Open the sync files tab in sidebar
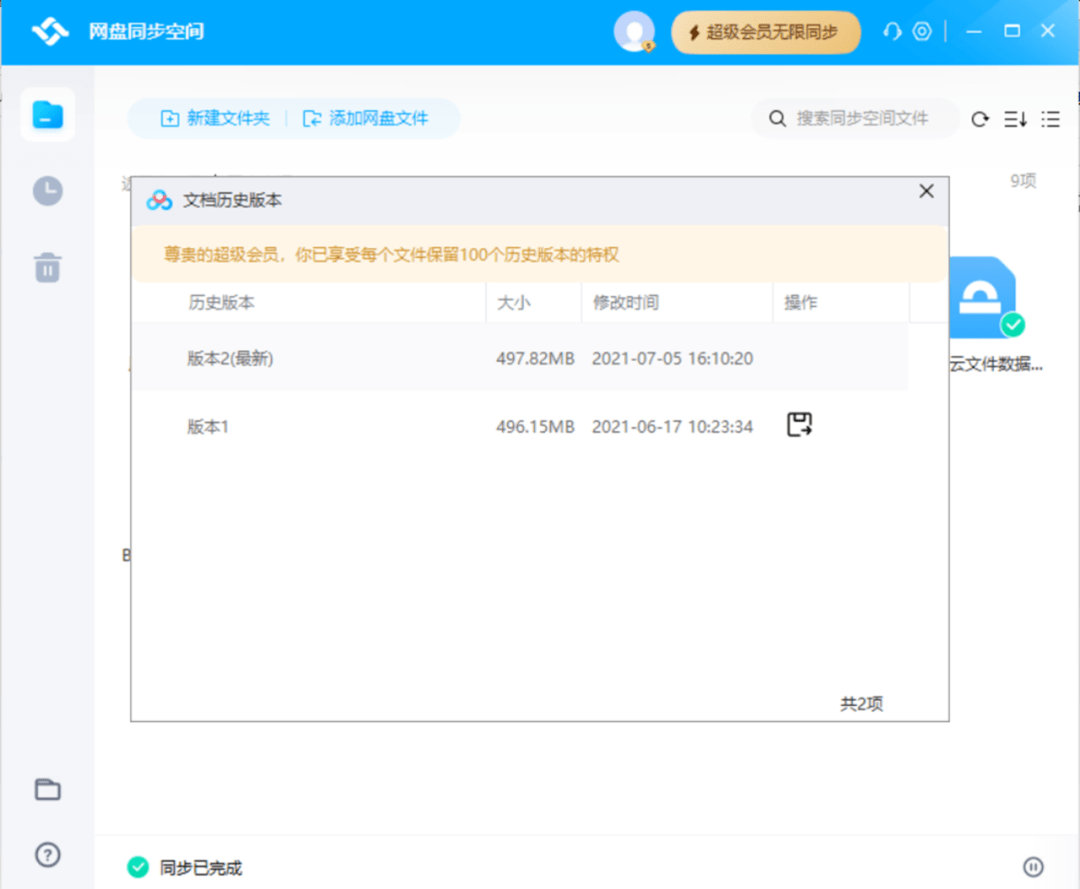 pyautogui.click(x=47, y=115)
